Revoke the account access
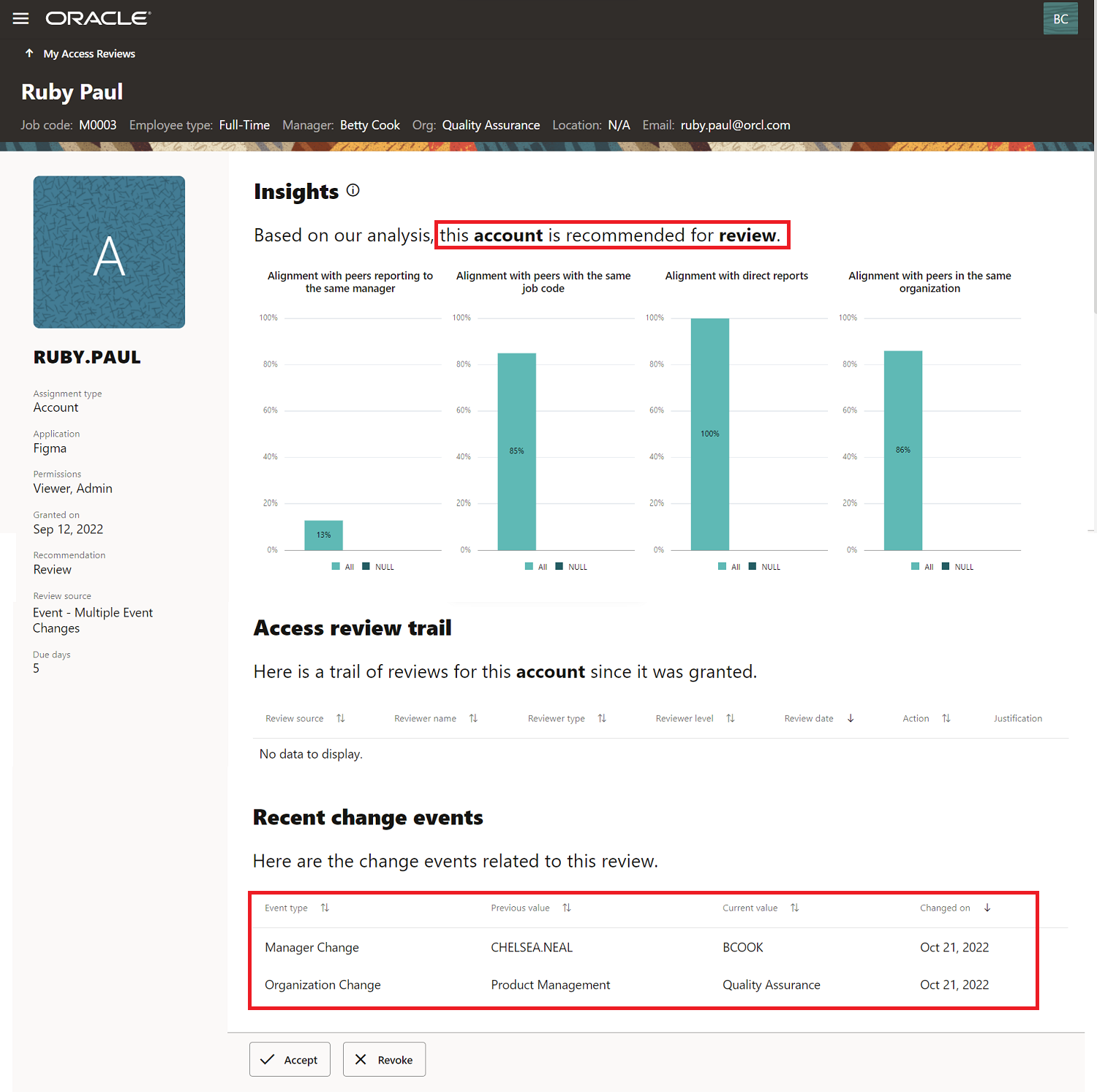 pyautogui.click(x=384, y=1059)
